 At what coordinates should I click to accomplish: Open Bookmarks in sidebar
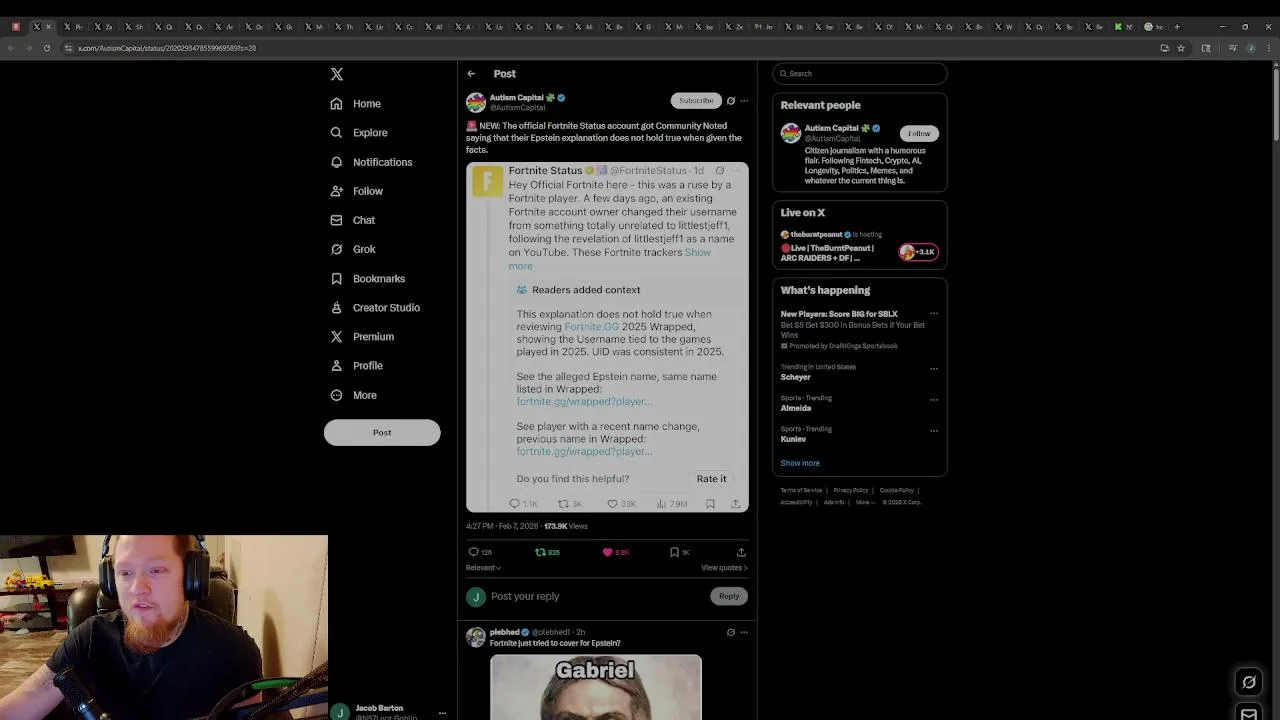368,279
